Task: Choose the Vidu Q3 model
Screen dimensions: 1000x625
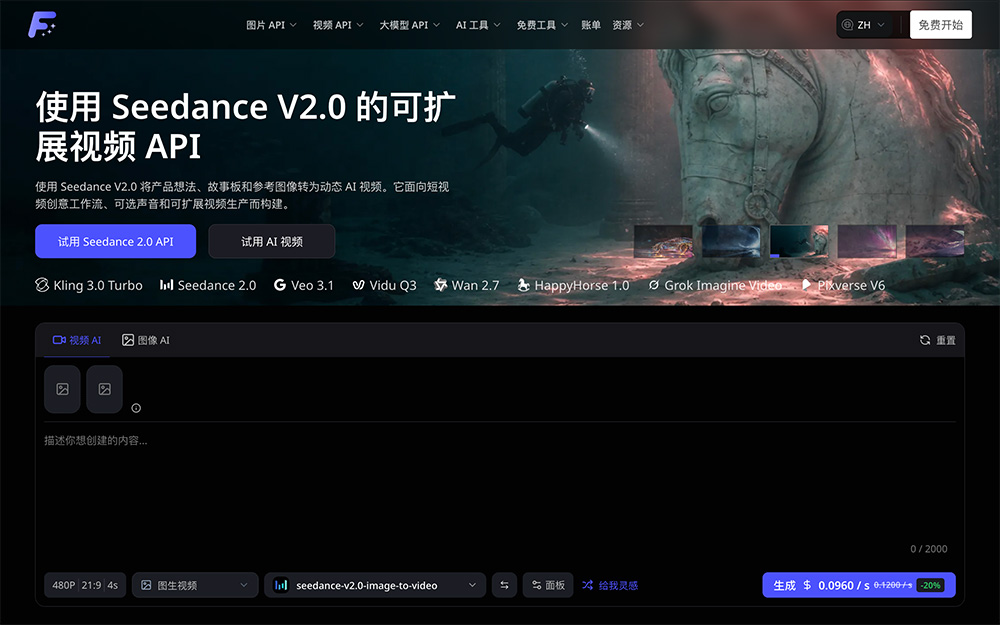Action: pos(385,285)
